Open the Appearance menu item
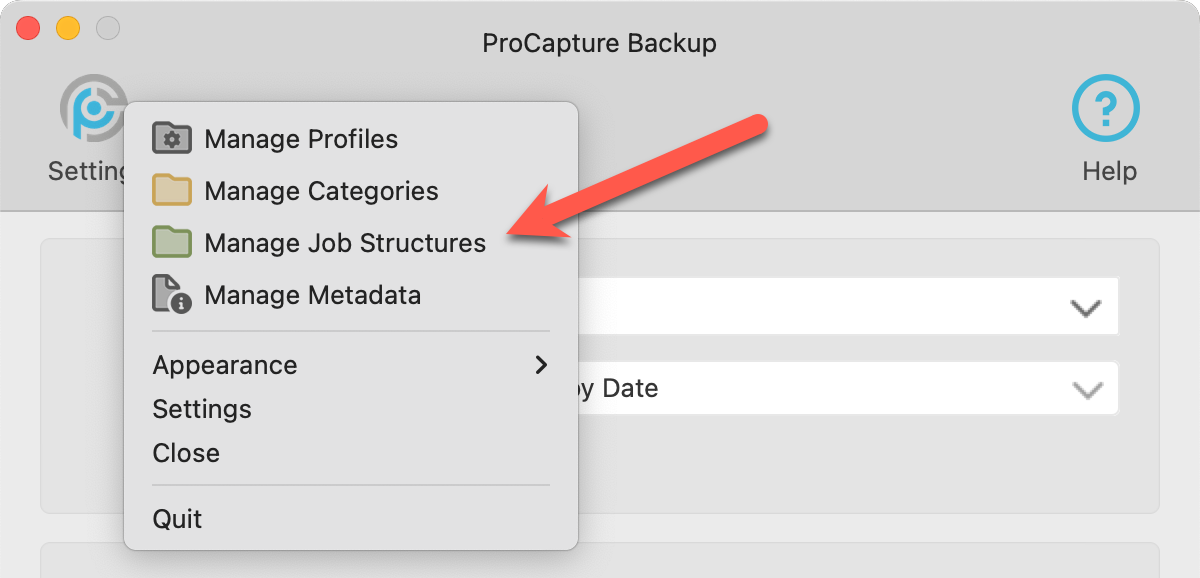 click(225, 365)
